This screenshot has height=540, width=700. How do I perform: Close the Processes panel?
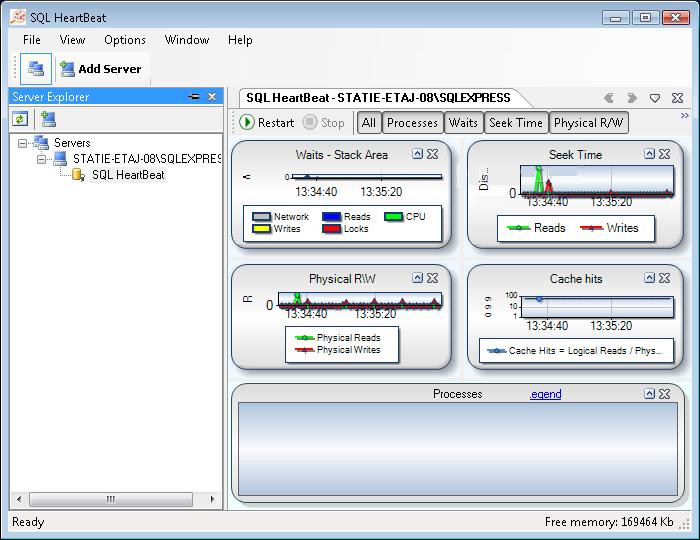coord(665,394)
